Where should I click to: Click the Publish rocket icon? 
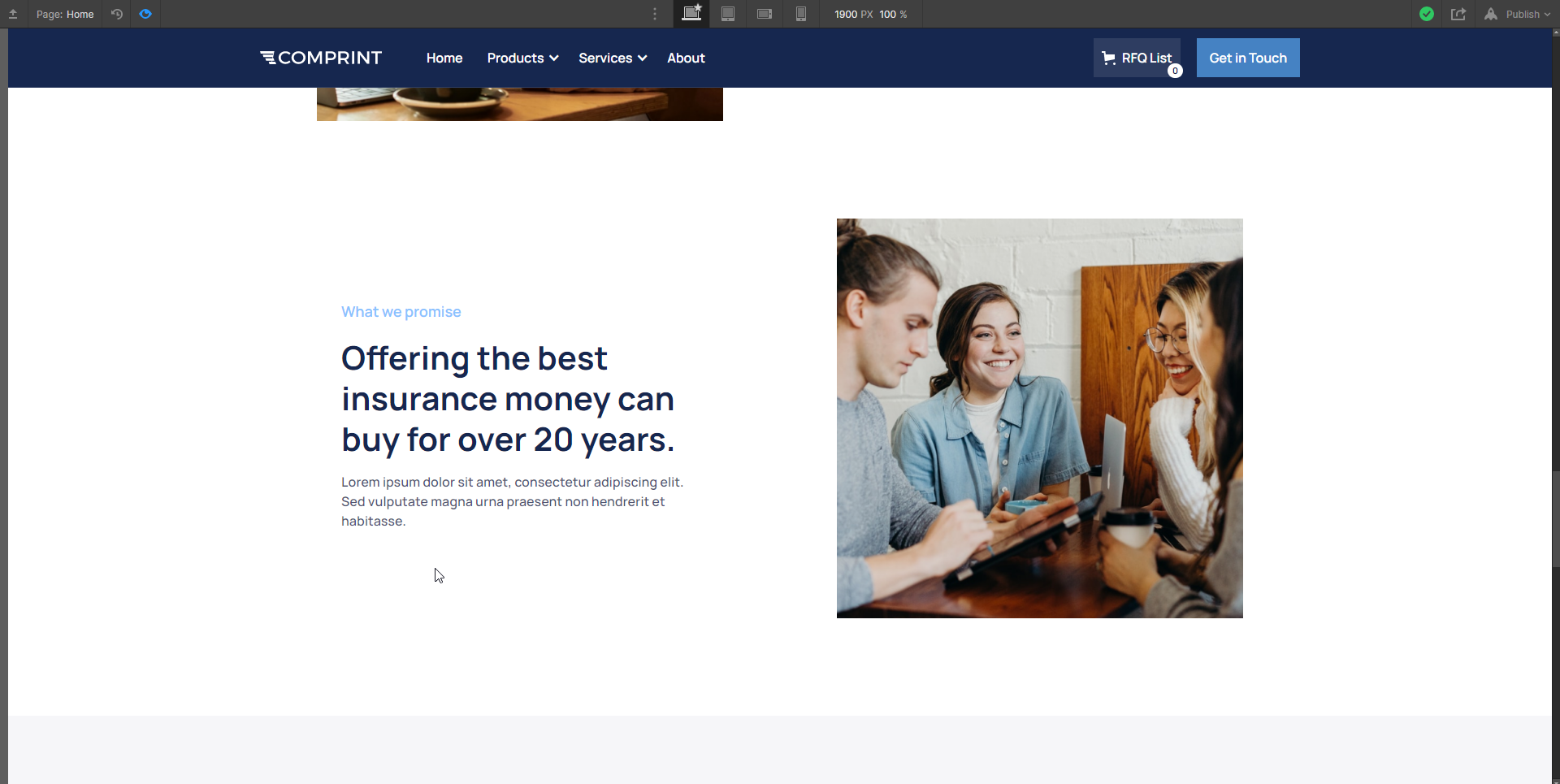(1491, 14)
